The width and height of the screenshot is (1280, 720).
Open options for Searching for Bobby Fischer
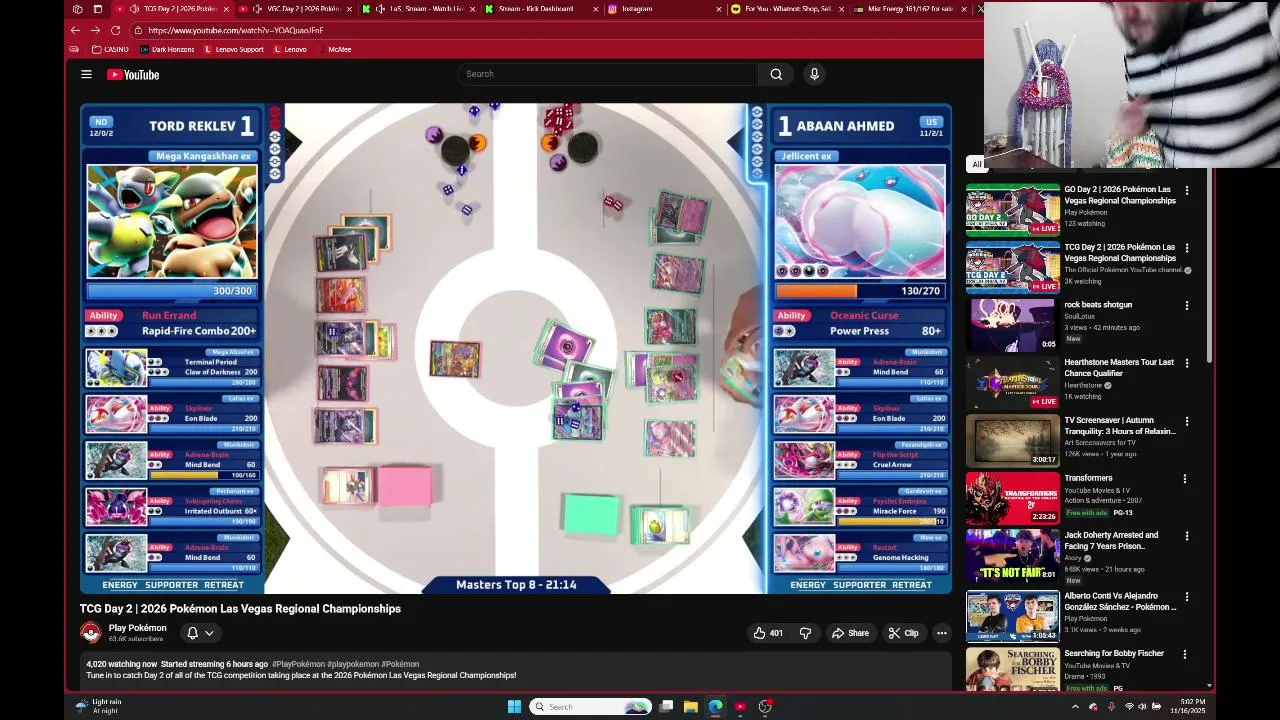[1187, 655]
